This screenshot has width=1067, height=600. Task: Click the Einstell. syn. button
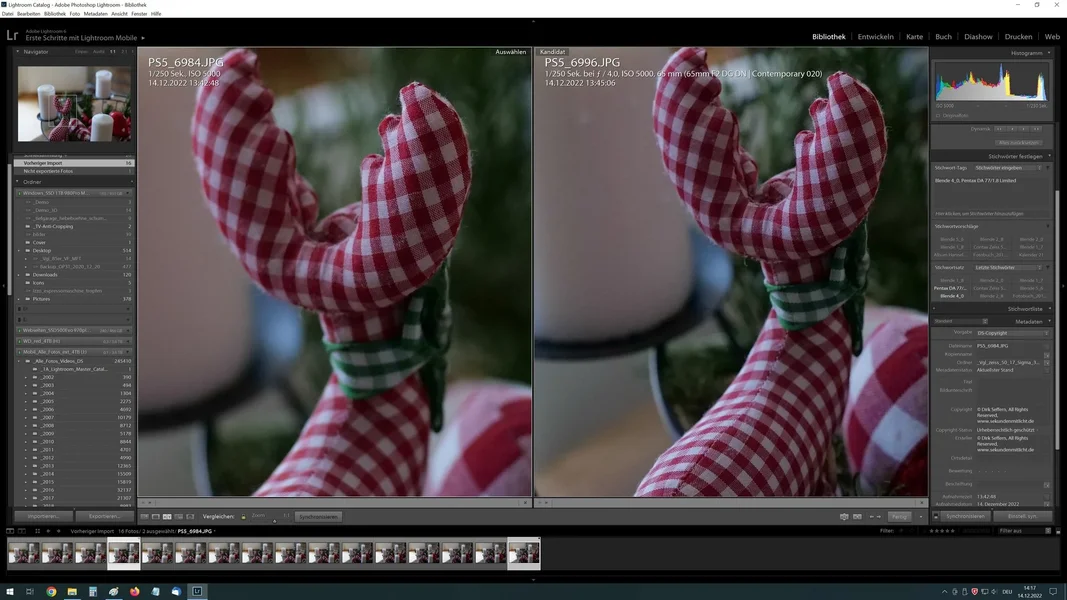(1022, 516)
